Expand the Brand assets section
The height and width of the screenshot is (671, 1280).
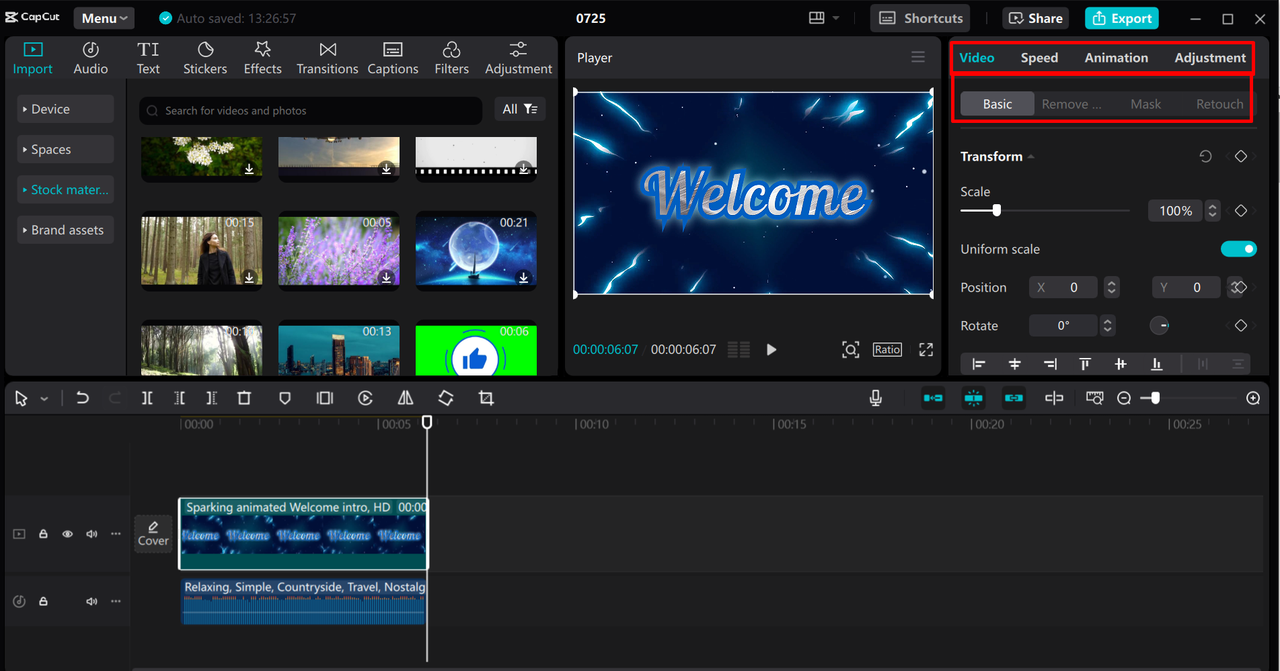(66, 230)
